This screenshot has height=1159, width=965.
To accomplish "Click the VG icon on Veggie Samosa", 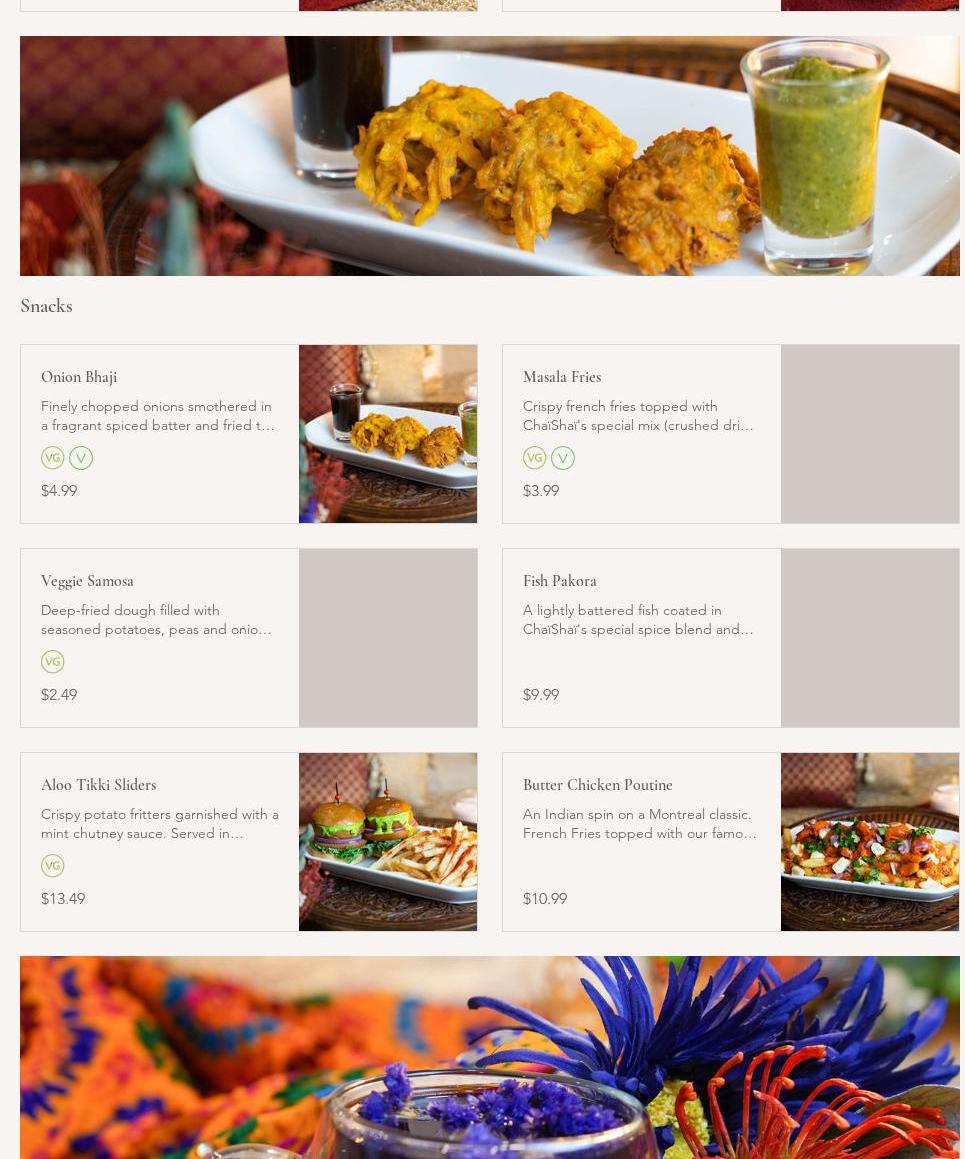I will pos(52,662).
